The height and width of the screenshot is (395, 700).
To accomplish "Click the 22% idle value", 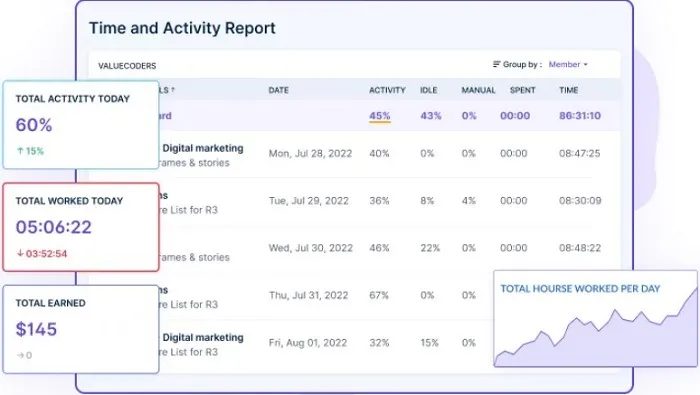I will tap(430, 248).
